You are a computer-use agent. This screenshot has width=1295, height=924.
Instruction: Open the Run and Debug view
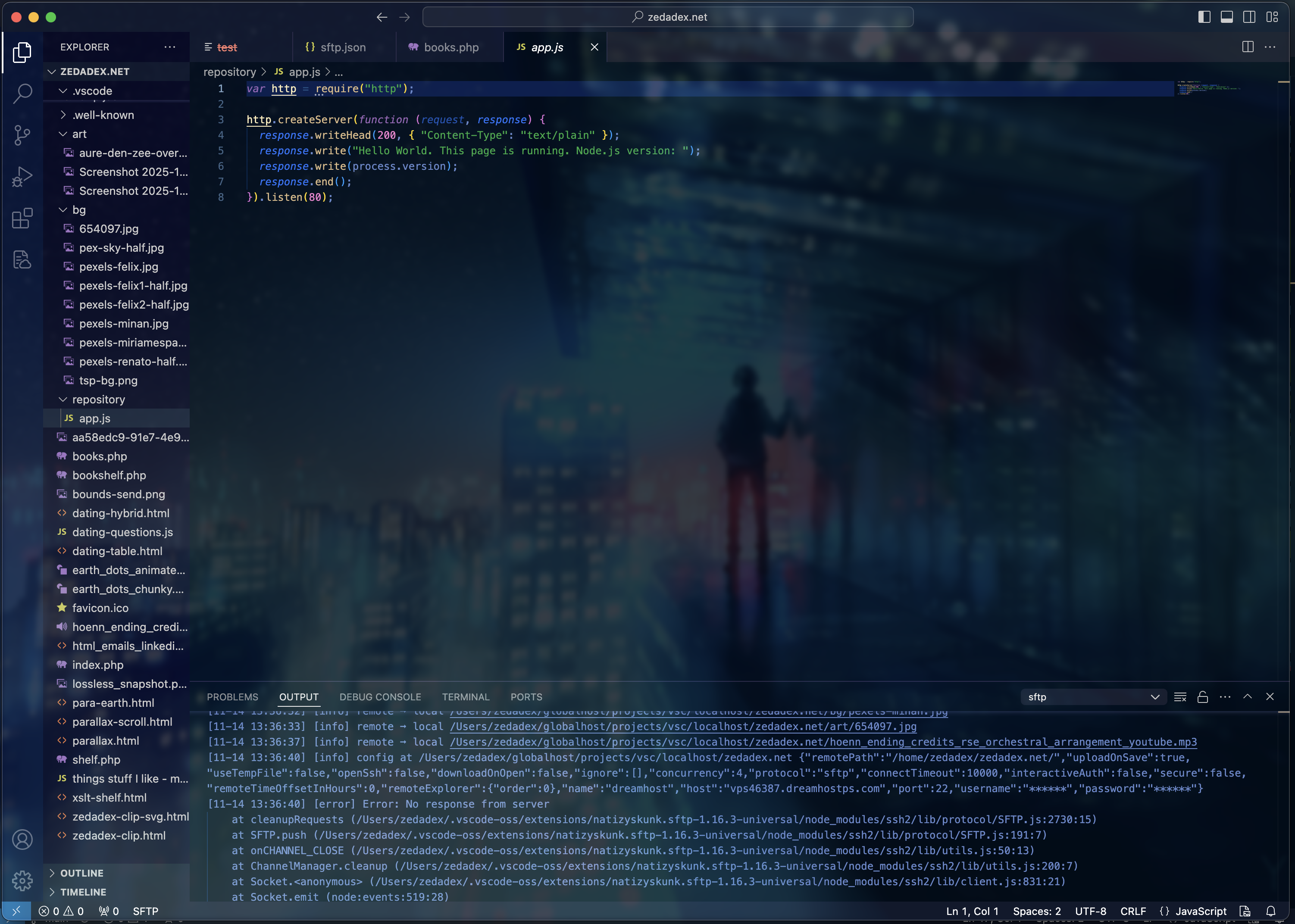[x=22, y=176]
